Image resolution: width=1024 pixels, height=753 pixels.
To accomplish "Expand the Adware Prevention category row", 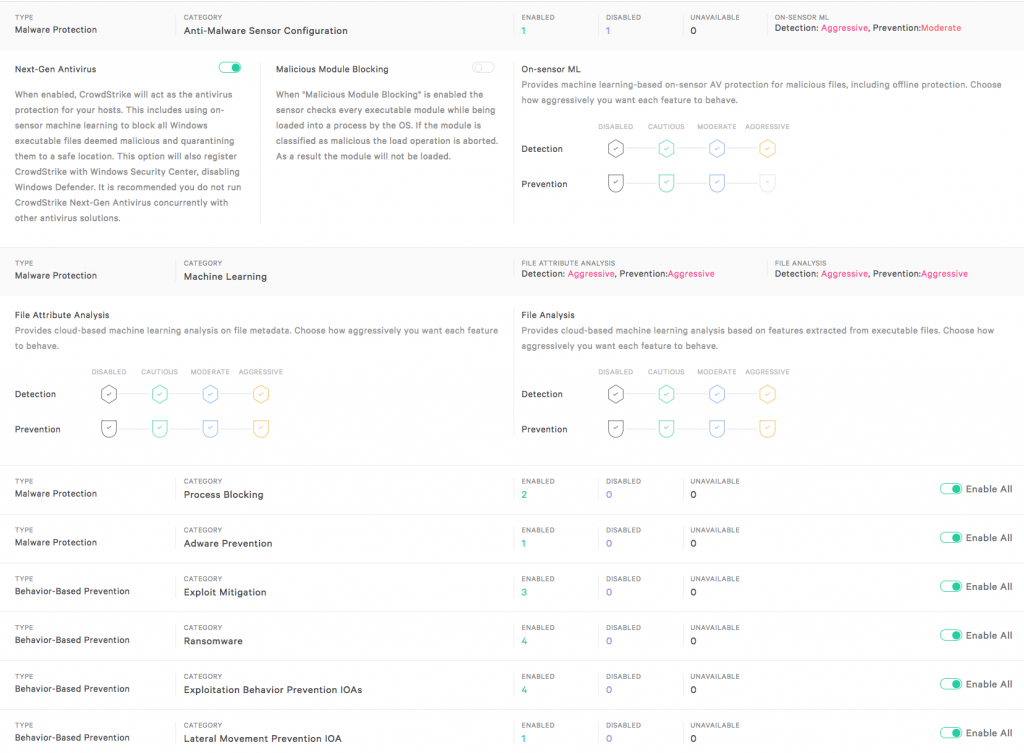I will point(228,543).
